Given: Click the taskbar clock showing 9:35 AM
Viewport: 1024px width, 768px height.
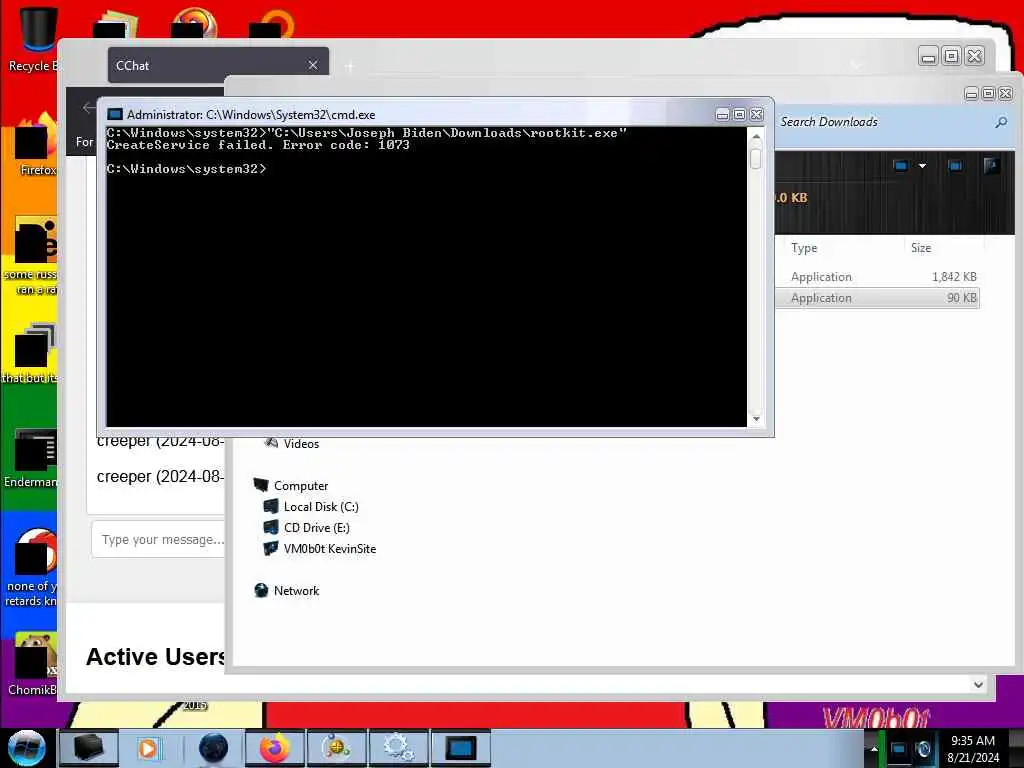Looking at the screenshot, I should tap(973, 748).
